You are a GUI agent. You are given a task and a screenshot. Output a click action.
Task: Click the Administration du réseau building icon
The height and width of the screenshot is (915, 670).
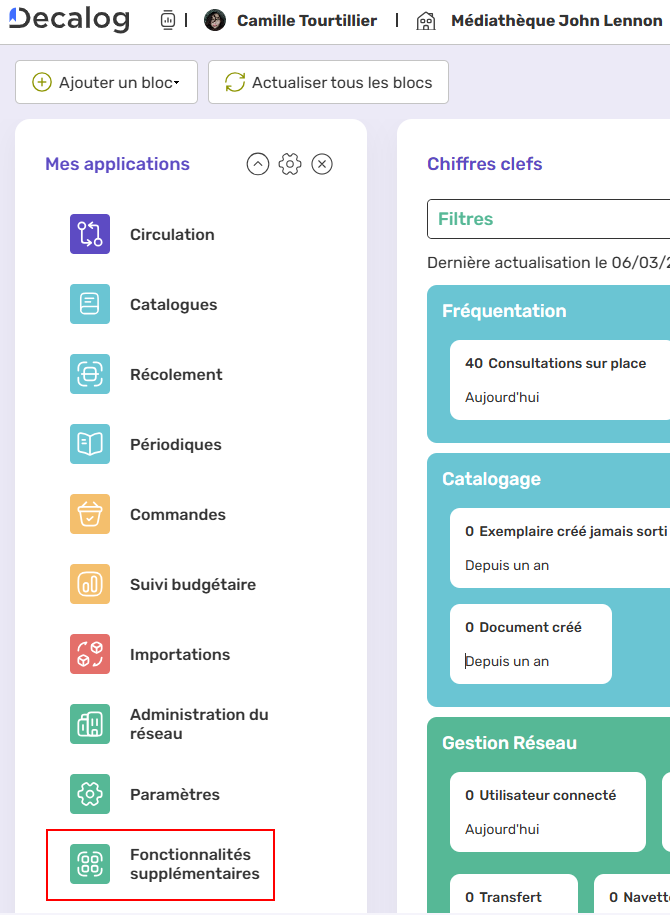[x=88, y=724]
